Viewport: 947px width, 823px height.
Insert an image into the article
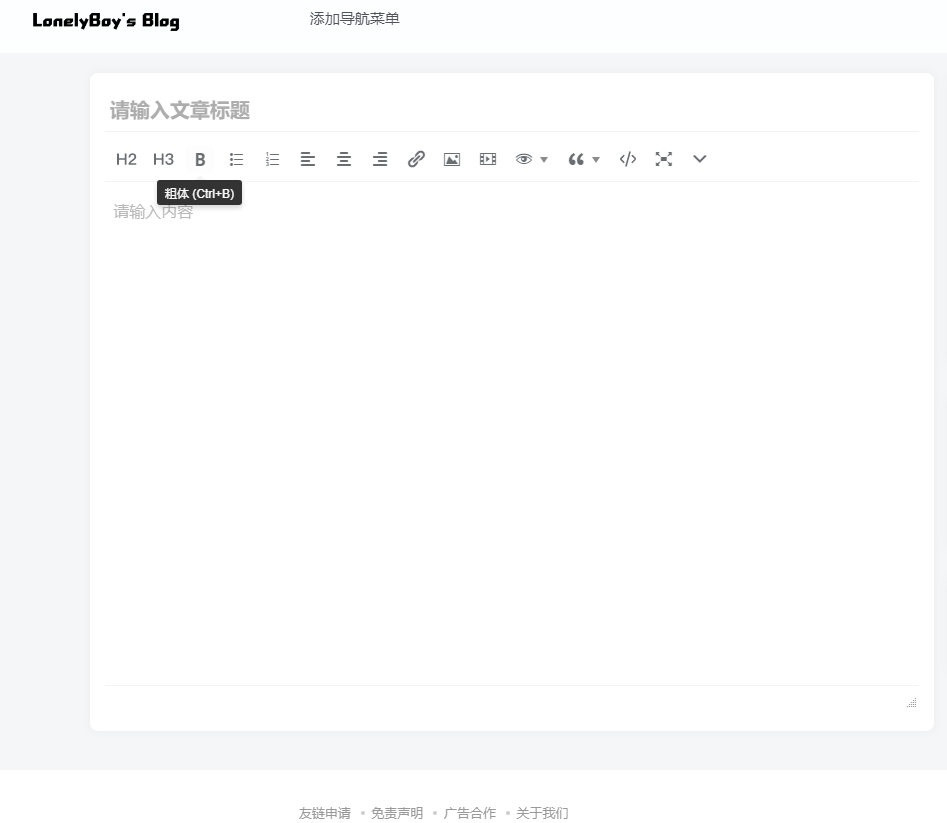452,159
